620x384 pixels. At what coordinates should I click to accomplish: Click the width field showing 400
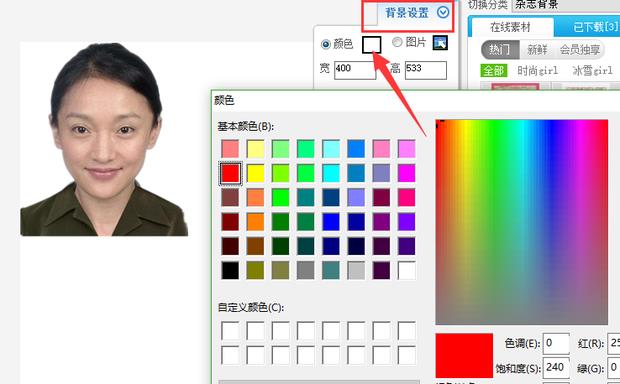[354, 70]
